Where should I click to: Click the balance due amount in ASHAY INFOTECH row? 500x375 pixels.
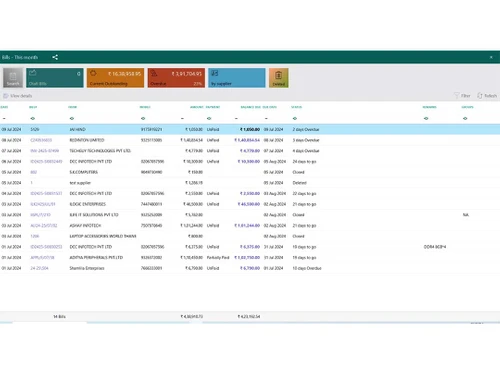click(247, 225)
